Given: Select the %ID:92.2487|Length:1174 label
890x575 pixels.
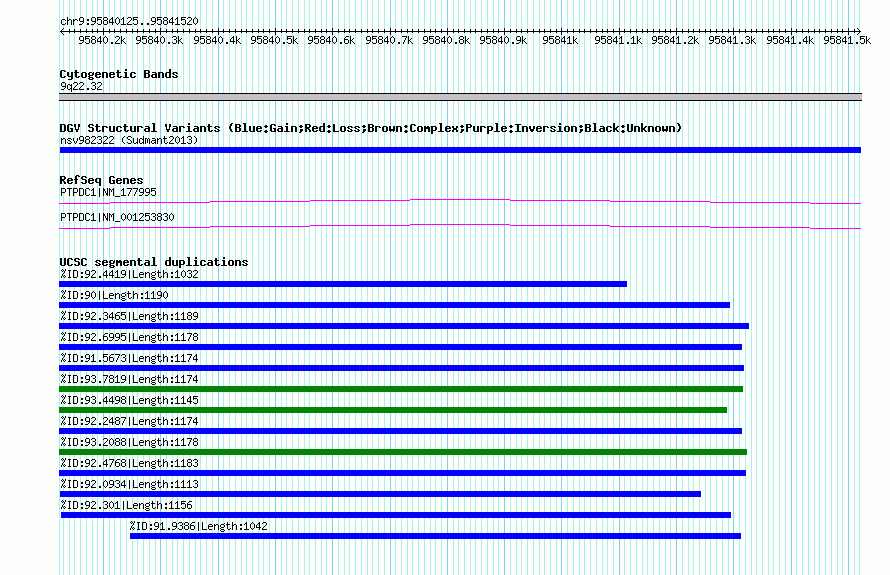Looking at the screenshot, I should (x=129, y=421).
